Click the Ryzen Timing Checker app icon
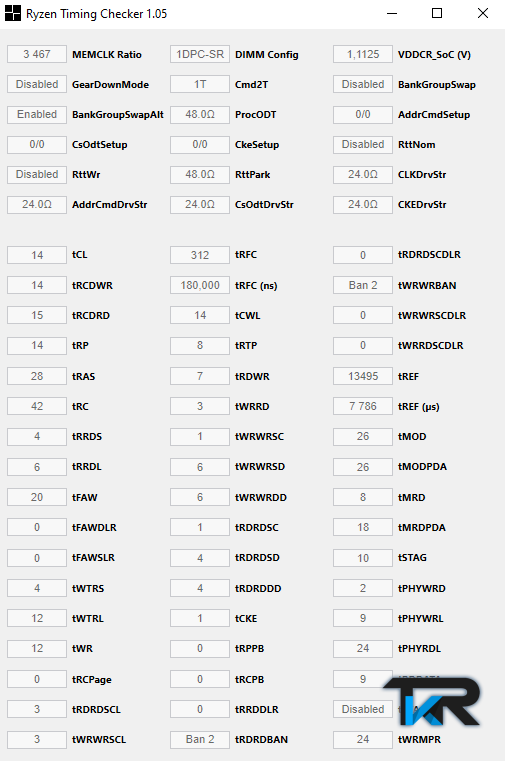Screen dimensions: 505x761 (13, 14)
